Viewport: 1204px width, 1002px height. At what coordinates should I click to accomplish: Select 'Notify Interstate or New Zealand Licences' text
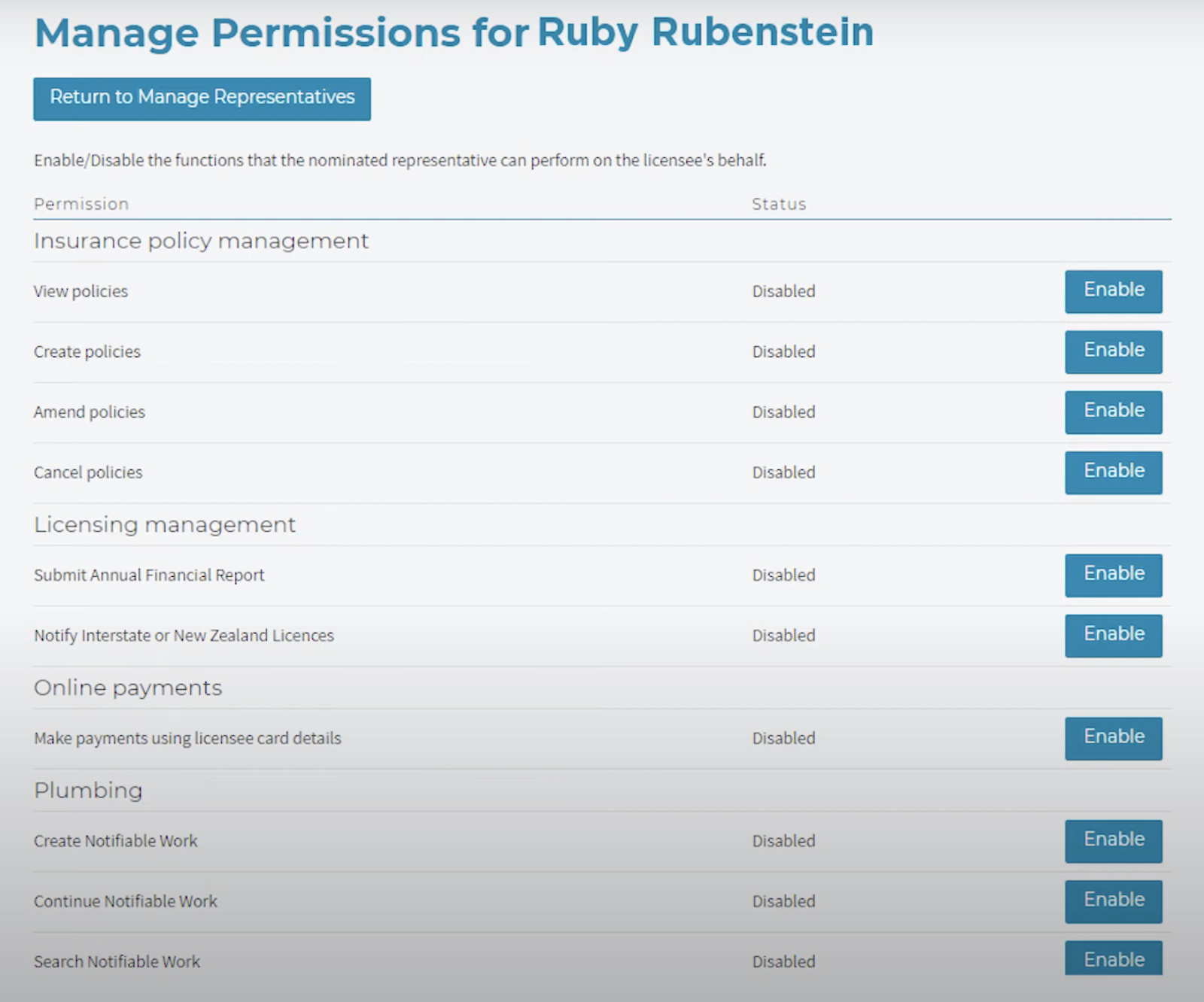tap(184, 636)
